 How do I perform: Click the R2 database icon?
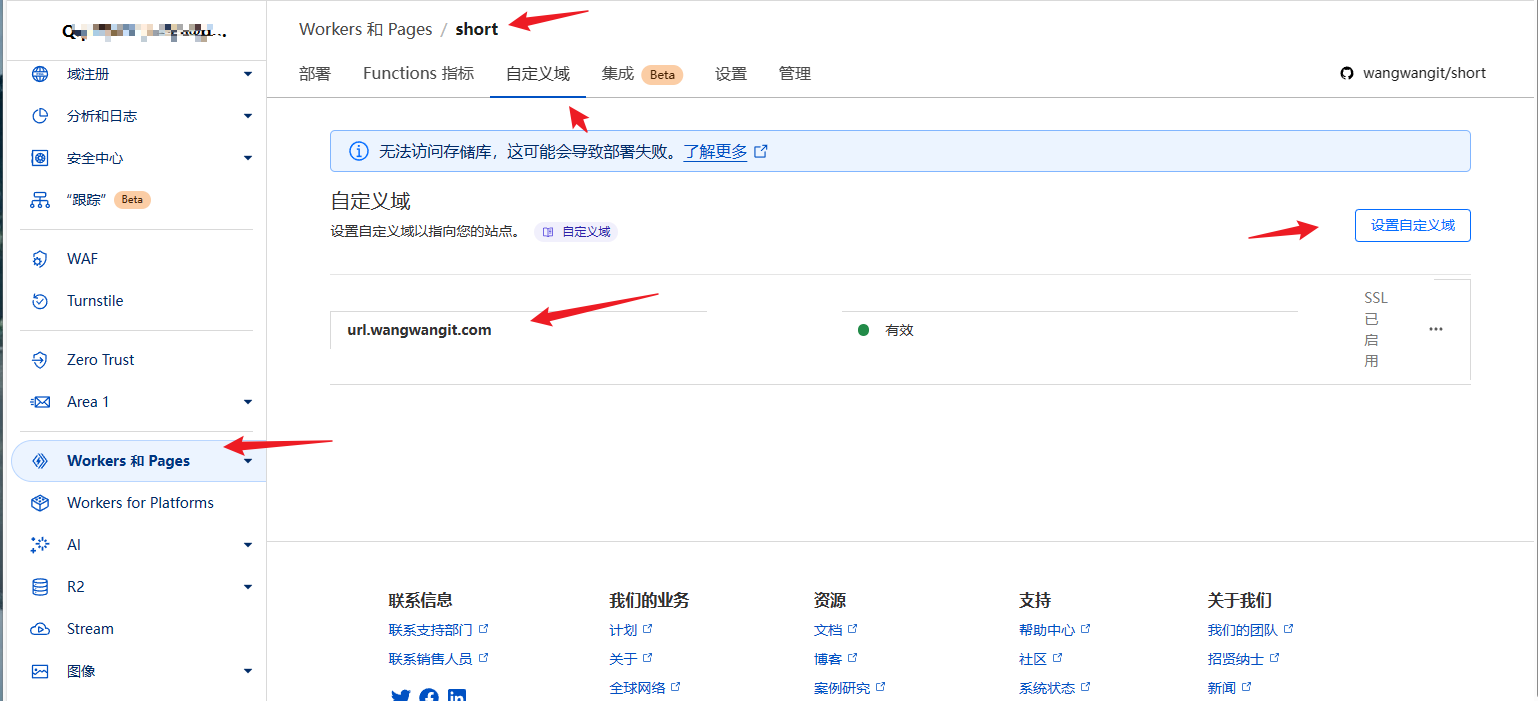click(x=40, y=587)
